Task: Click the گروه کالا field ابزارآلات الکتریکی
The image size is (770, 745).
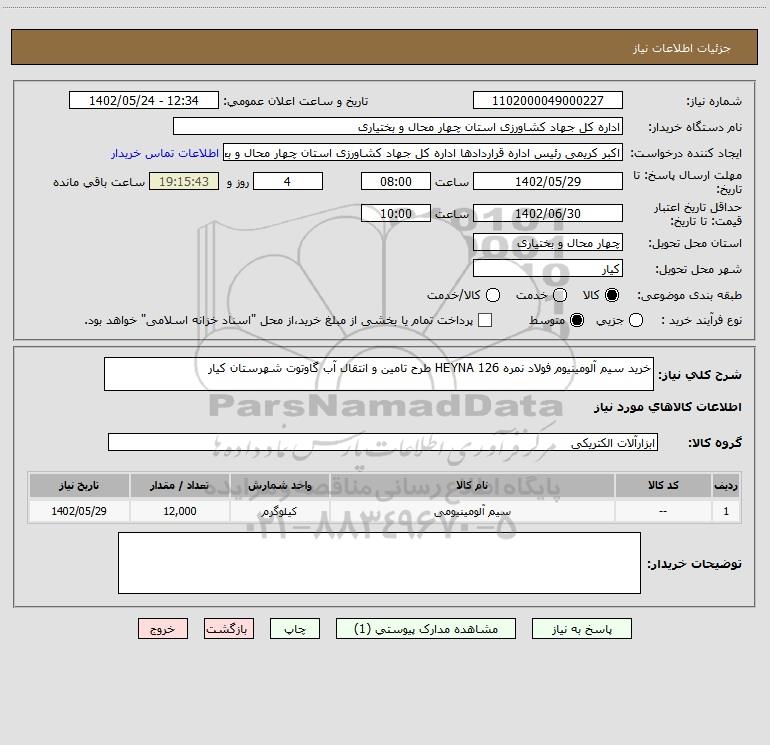Action: click(383, 442)
